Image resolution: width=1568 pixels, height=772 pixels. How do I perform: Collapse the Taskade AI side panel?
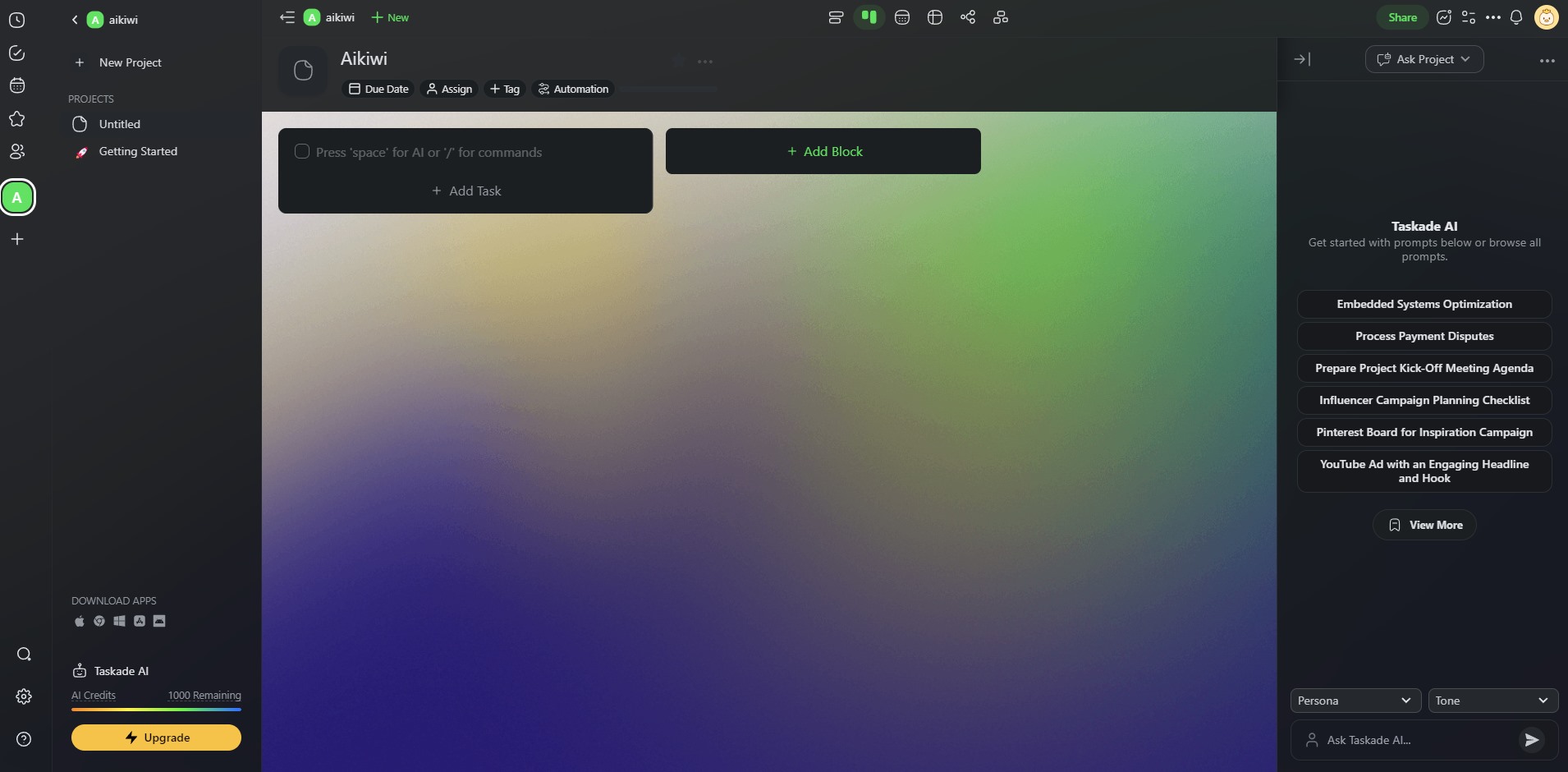(1302, 59)
